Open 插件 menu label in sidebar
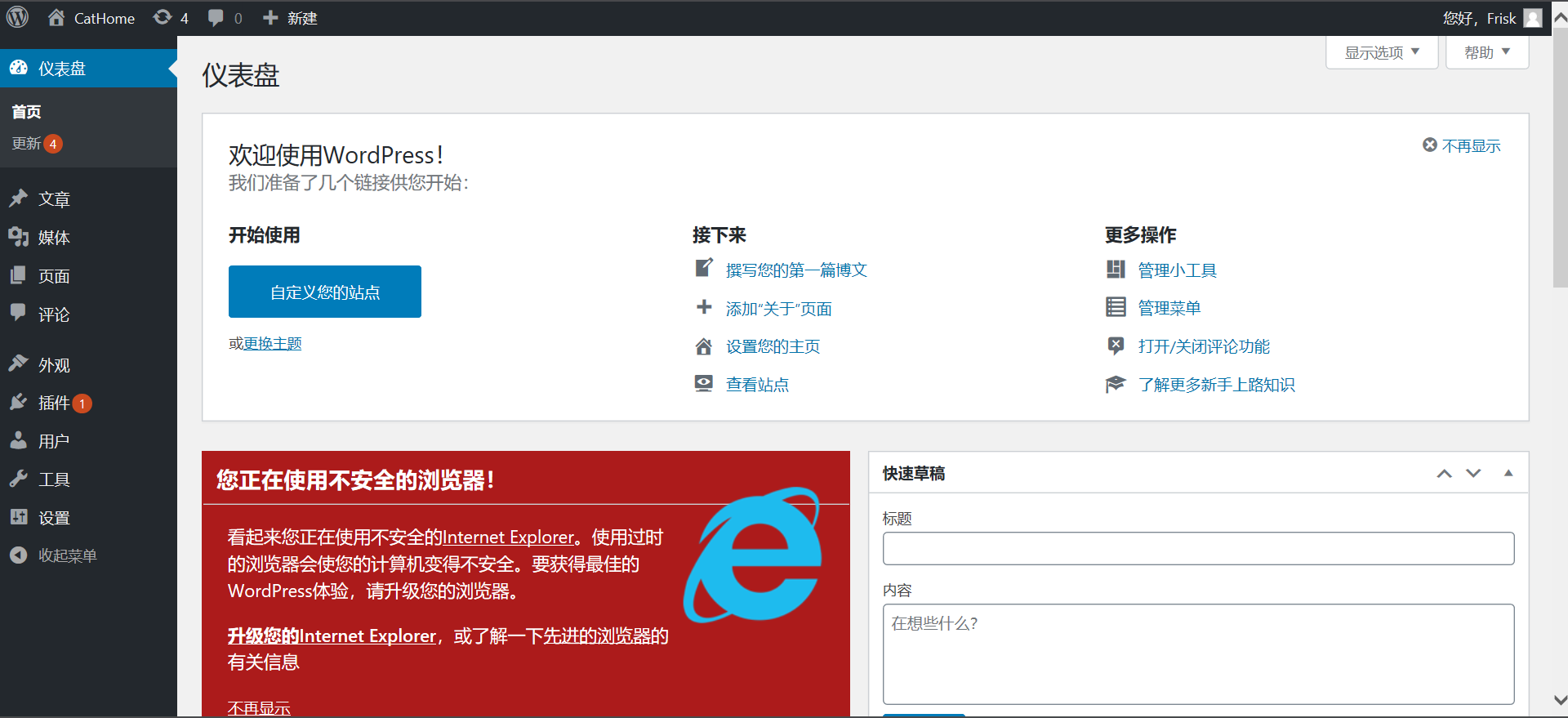Viewport: 1568px width, 718px height. point(54,403)
